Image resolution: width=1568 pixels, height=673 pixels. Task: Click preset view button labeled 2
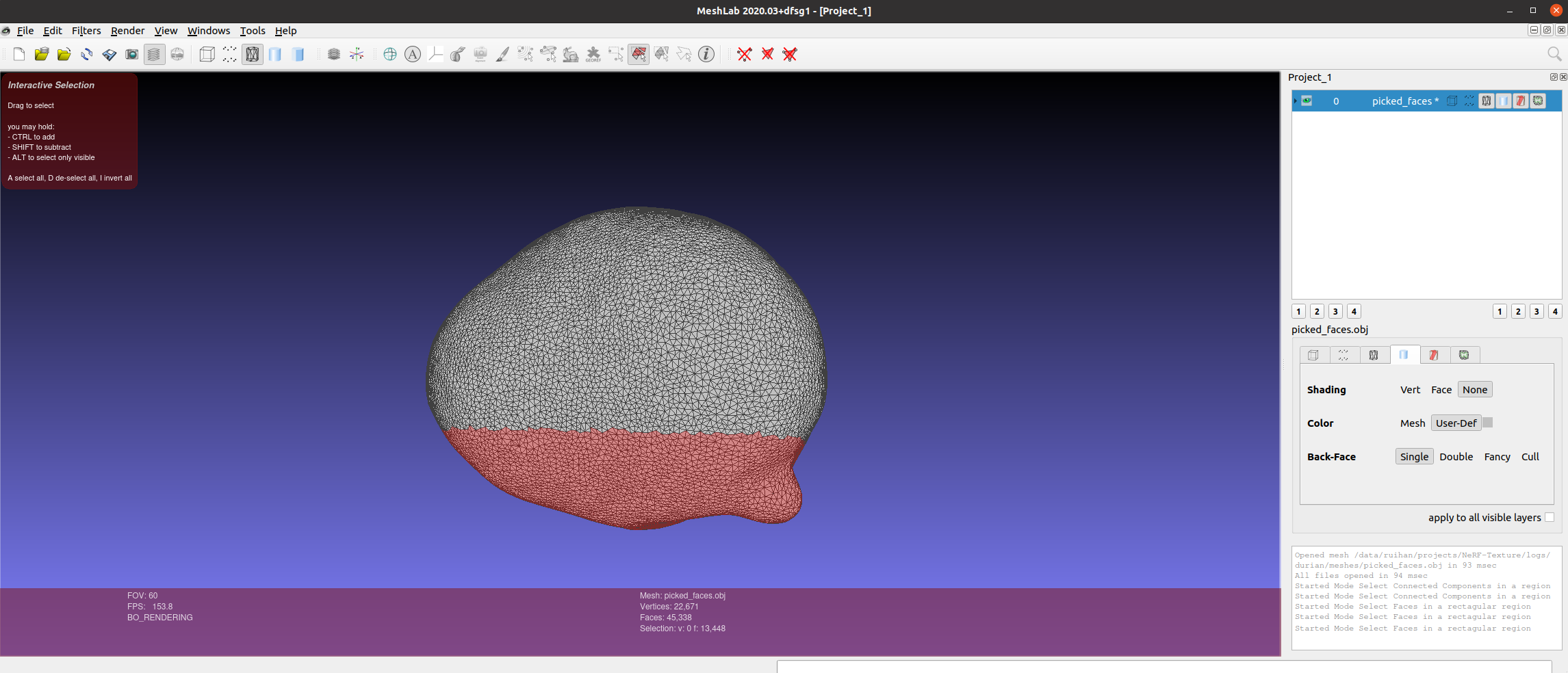point(1317,311)
